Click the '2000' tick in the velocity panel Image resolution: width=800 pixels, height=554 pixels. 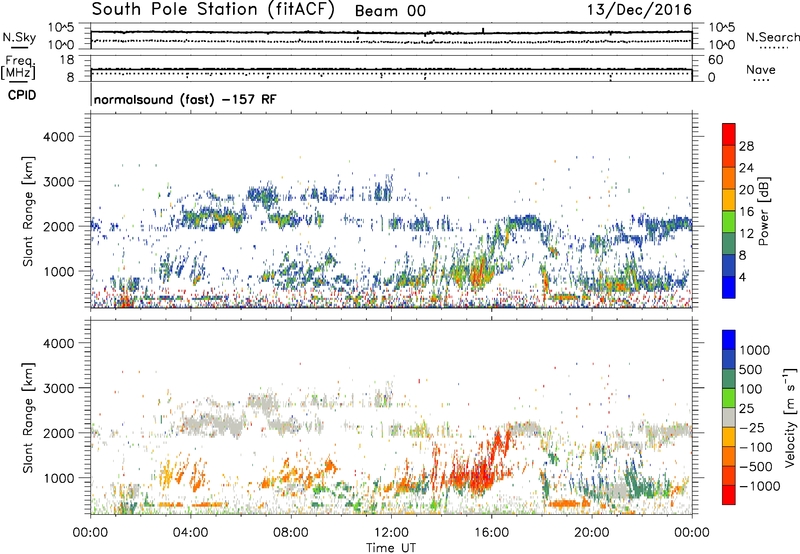(58, 433)
